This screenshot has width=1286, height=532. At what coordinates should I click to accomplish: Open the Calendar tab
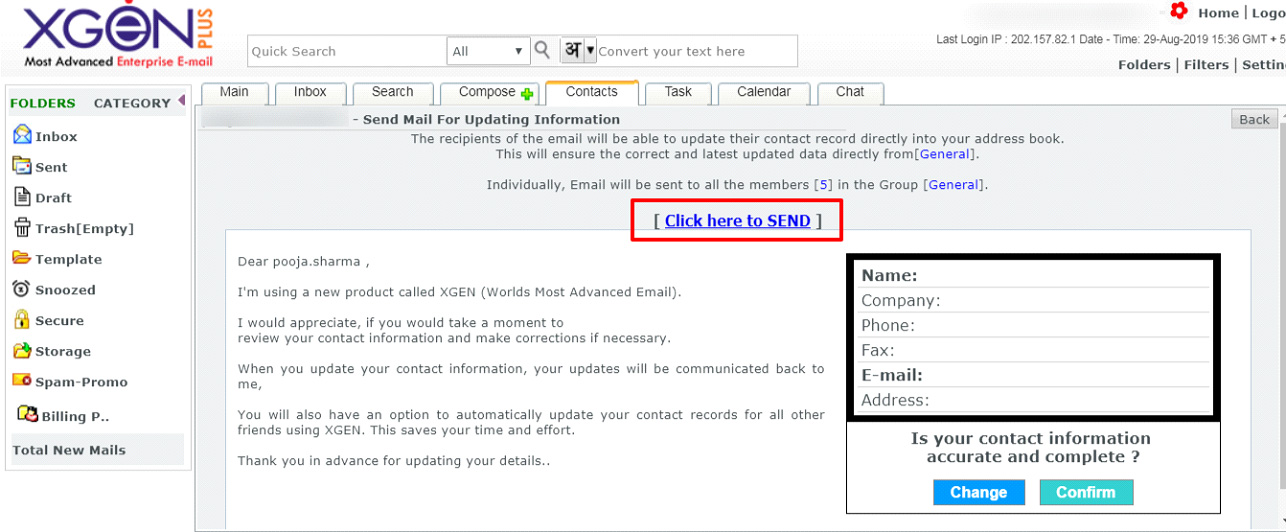pyautogui.click(x=764, y=92)
